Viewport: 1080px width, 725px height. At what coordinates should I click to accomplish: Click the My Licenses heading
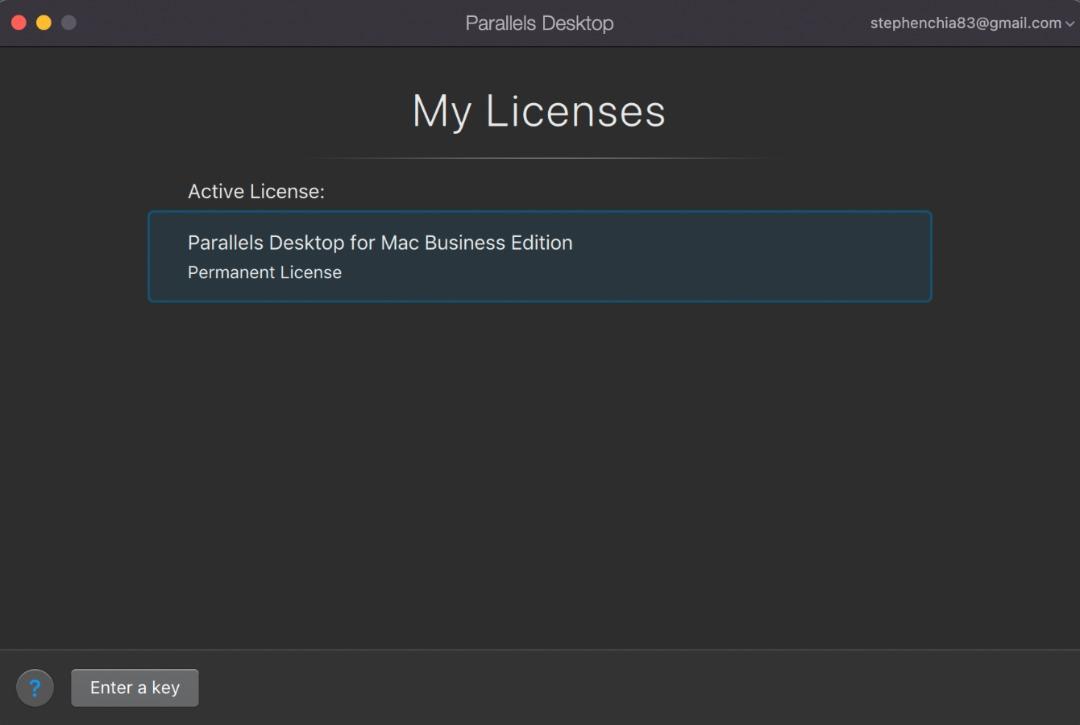[x=539, y=111]
